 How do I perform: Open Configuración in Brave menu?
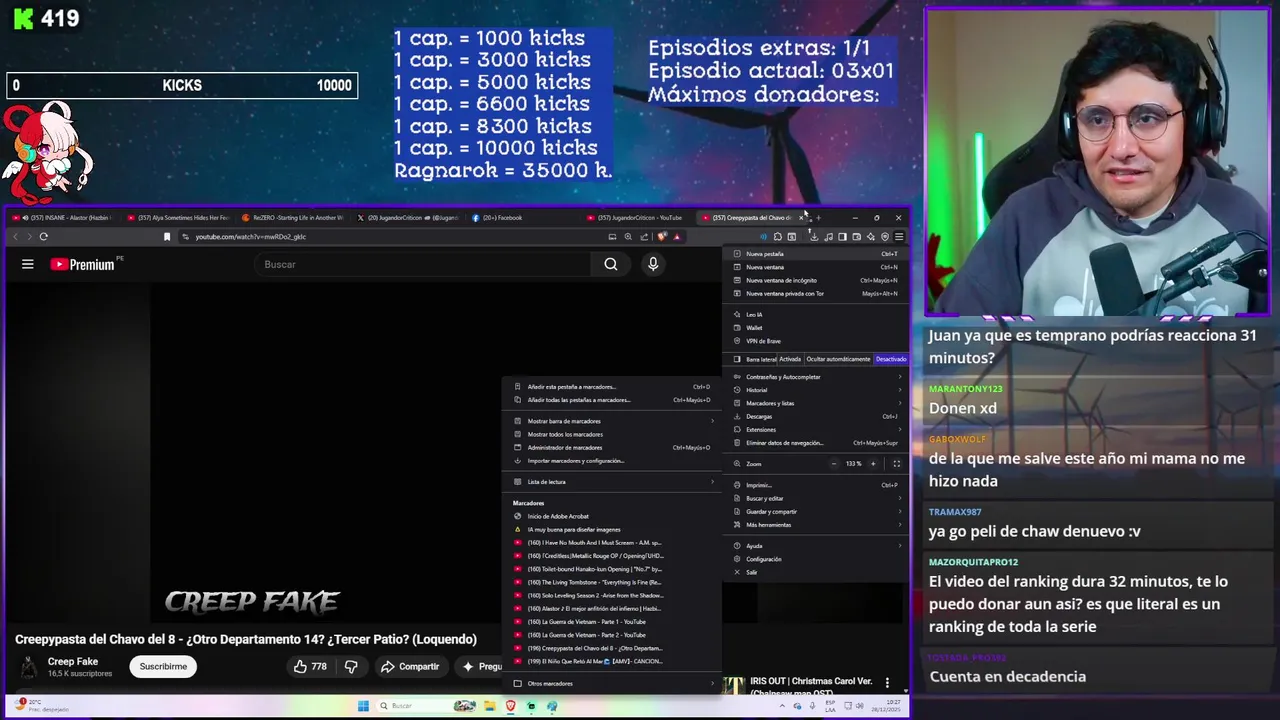pyautogui.click(x=817, y=559)
